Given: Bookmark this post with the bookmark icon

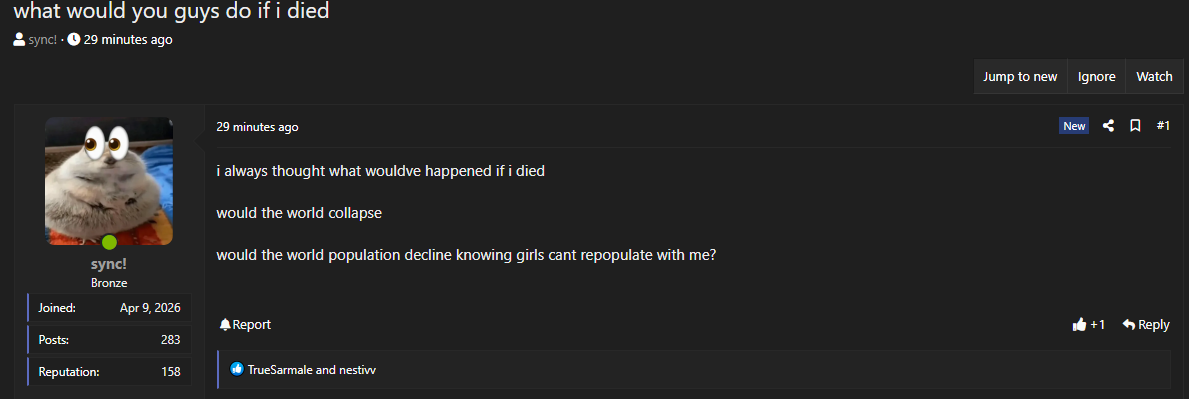Looking at the screenshot, I should [1135, 126].
